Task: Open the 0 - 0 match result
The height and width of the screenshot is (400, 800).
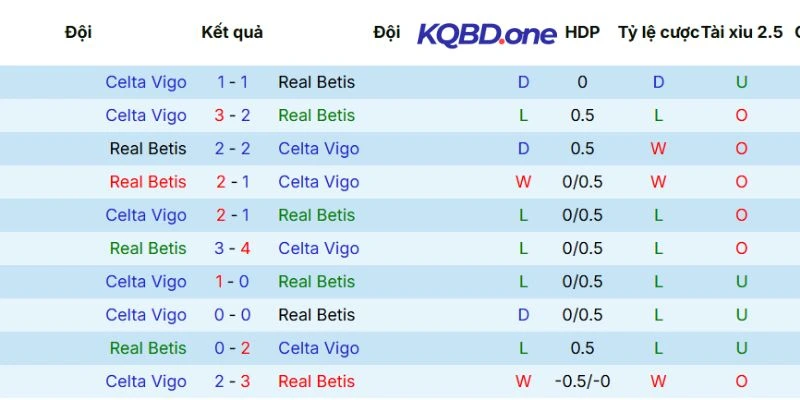Action: click(x=232, y=315)
